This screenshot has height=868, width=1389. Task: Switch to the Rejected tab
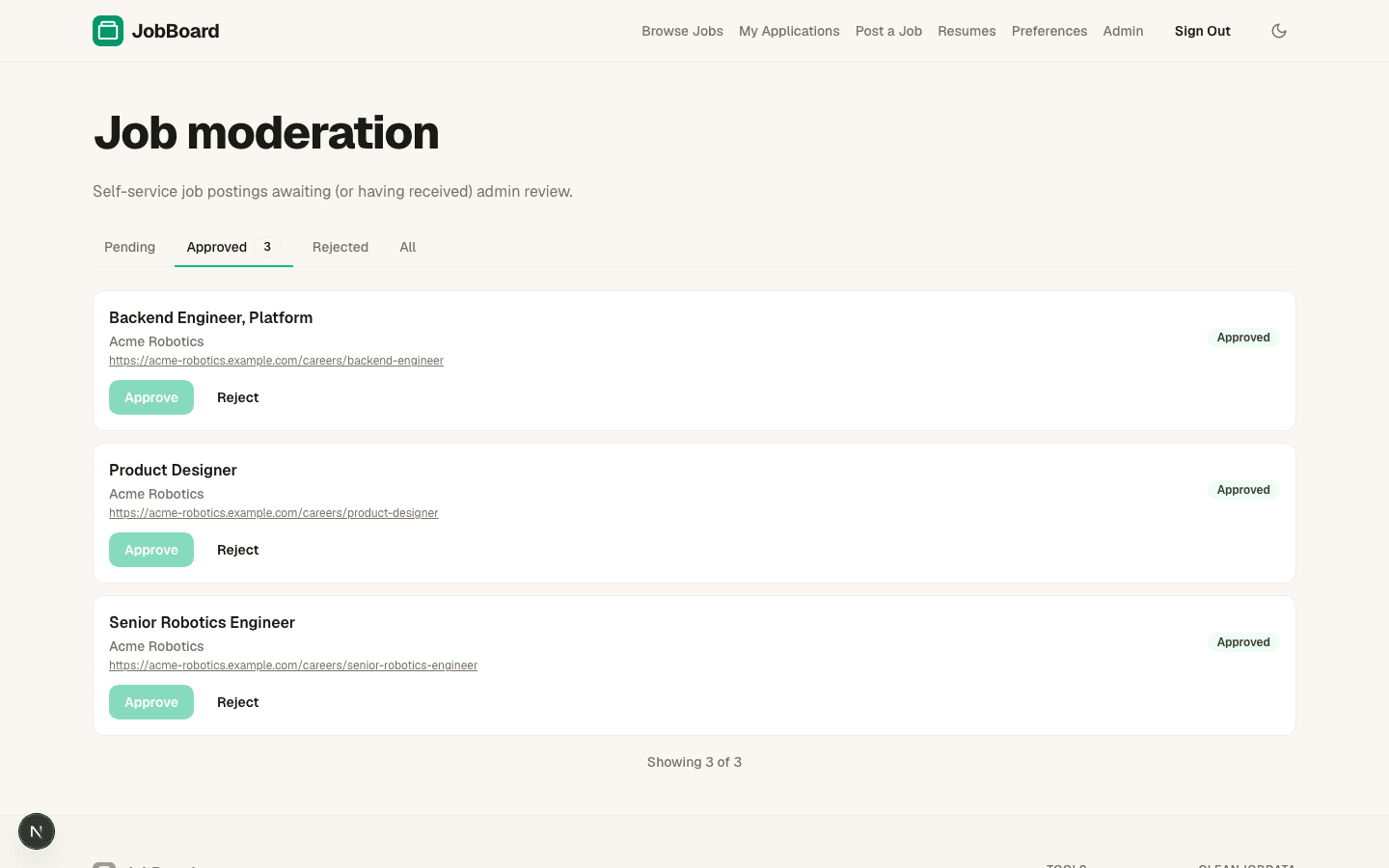point(340,247)
